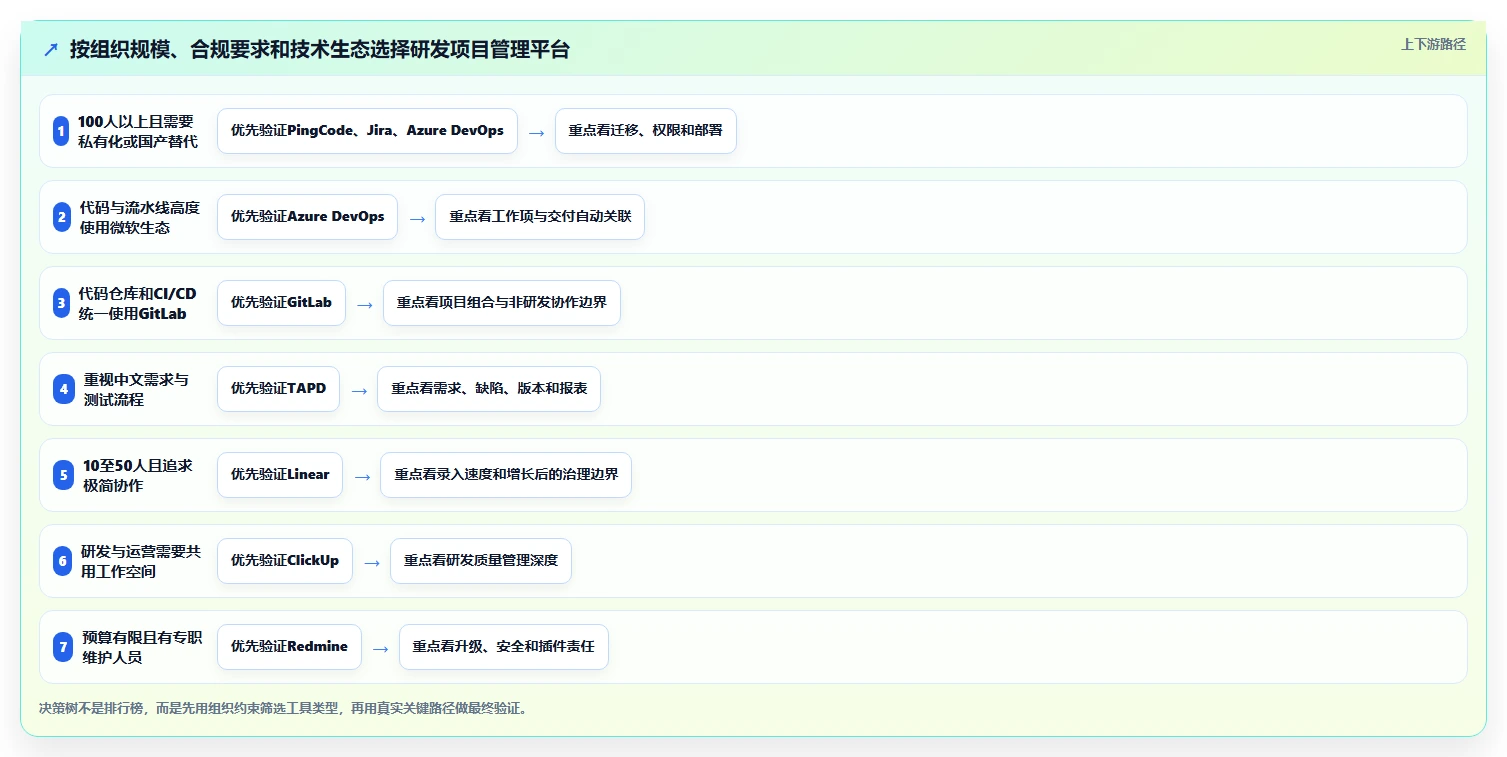This screenshot has height=757, width=1507.
Task: Click the numbered badge 3
Action: [x=62, y=303]
